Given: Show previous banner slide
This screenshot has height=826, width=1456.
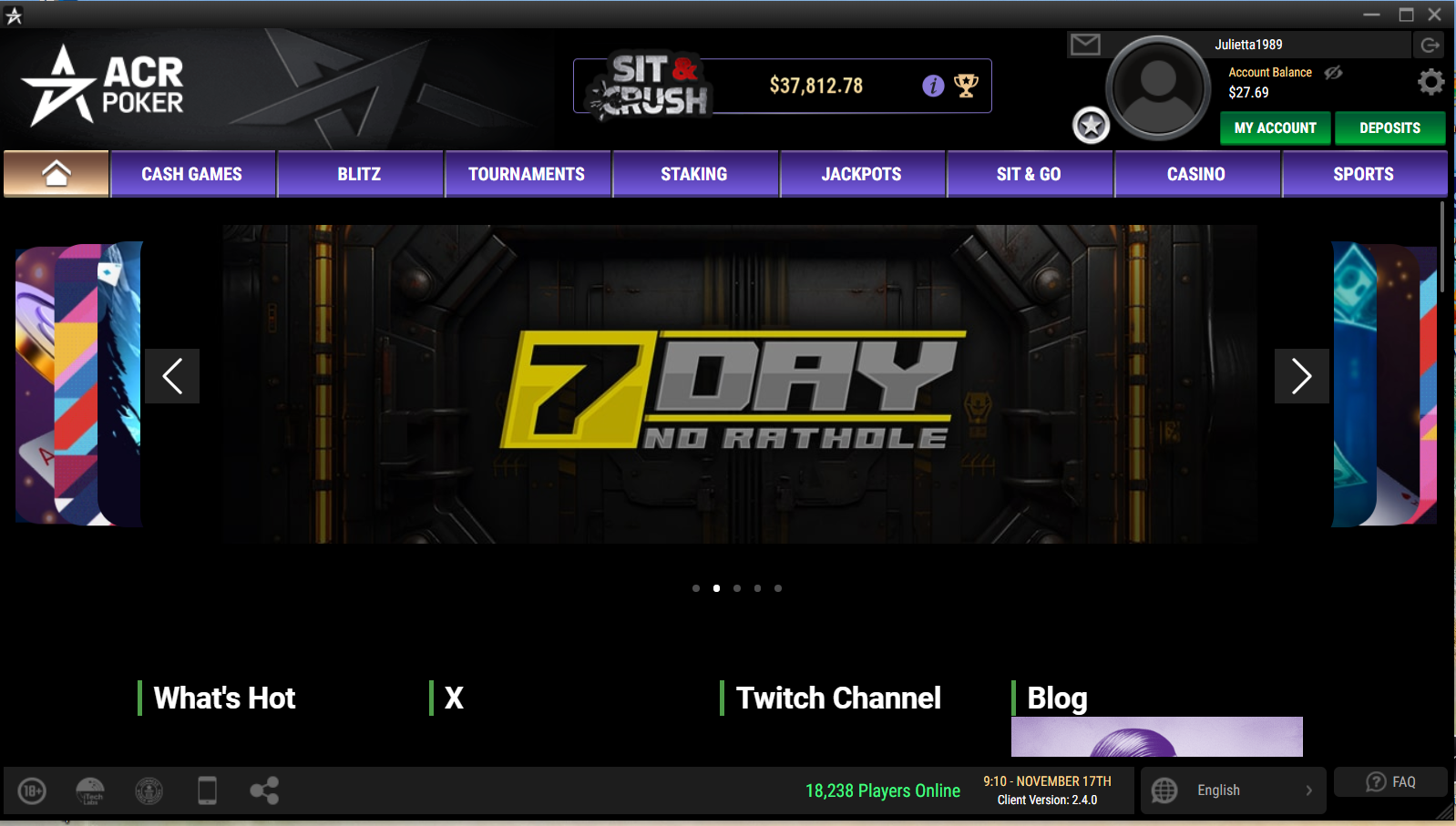Looking at the screenshot, I should pyautogui.click(x=172, y=376).
